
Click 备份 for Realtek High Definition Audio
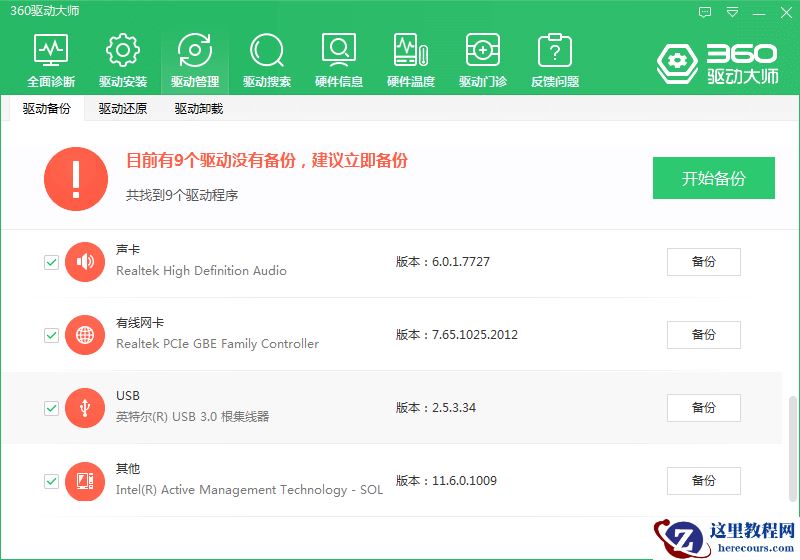(704, 262)
